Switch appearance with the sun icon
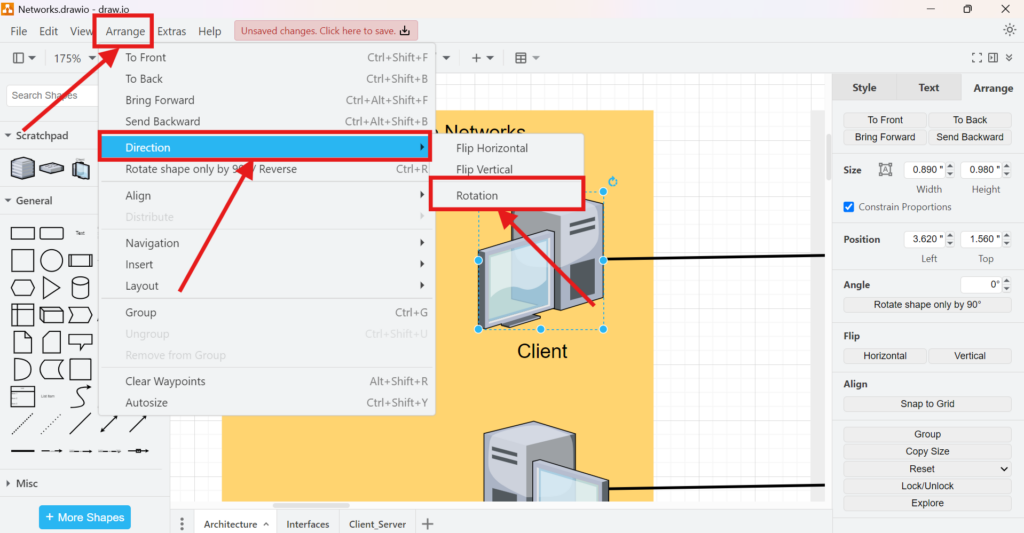1024x533 pixels. pyautogui.click(x=1009, y=30)
